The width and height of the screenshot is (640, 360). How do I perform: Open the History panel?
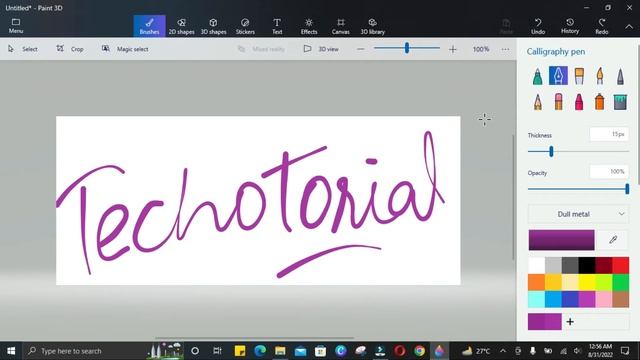(x=570, y=26)
